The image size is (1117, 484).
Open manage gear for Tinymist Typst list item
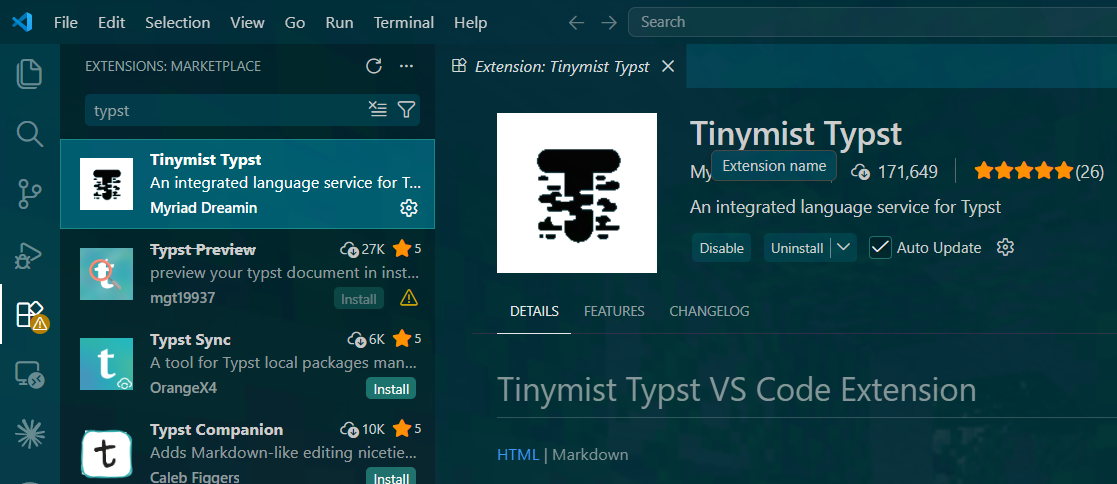409,208
